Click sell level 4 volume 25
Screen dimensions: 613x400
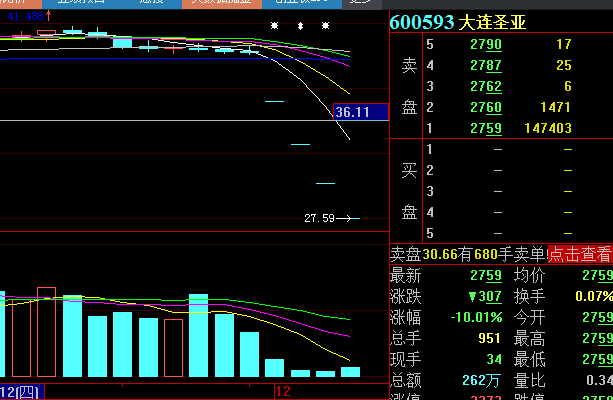coord(564,65)
